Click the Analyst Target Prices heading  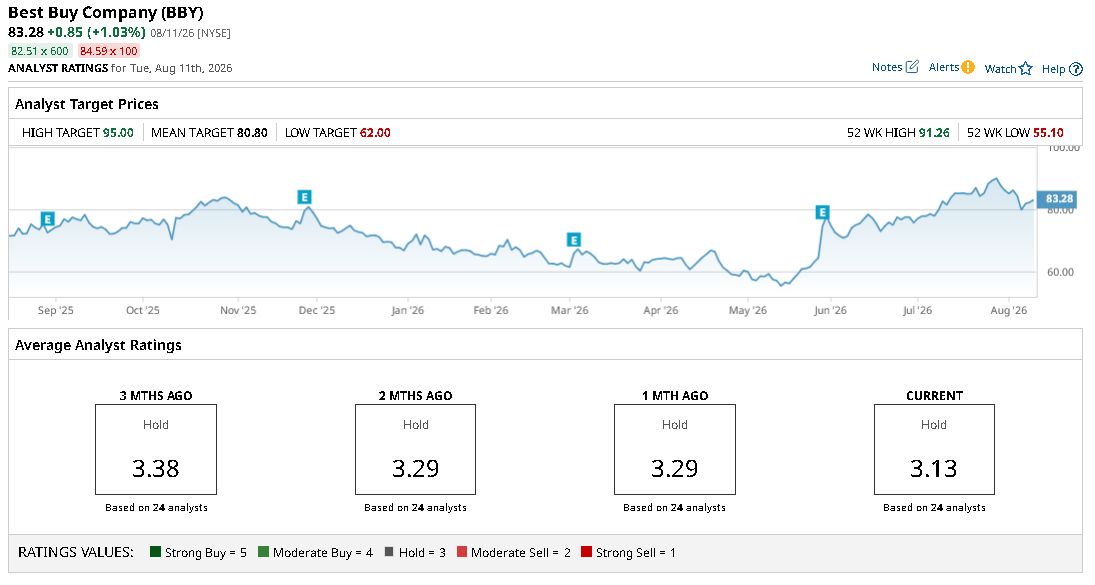pyautogui.click(x=87, y=104)
